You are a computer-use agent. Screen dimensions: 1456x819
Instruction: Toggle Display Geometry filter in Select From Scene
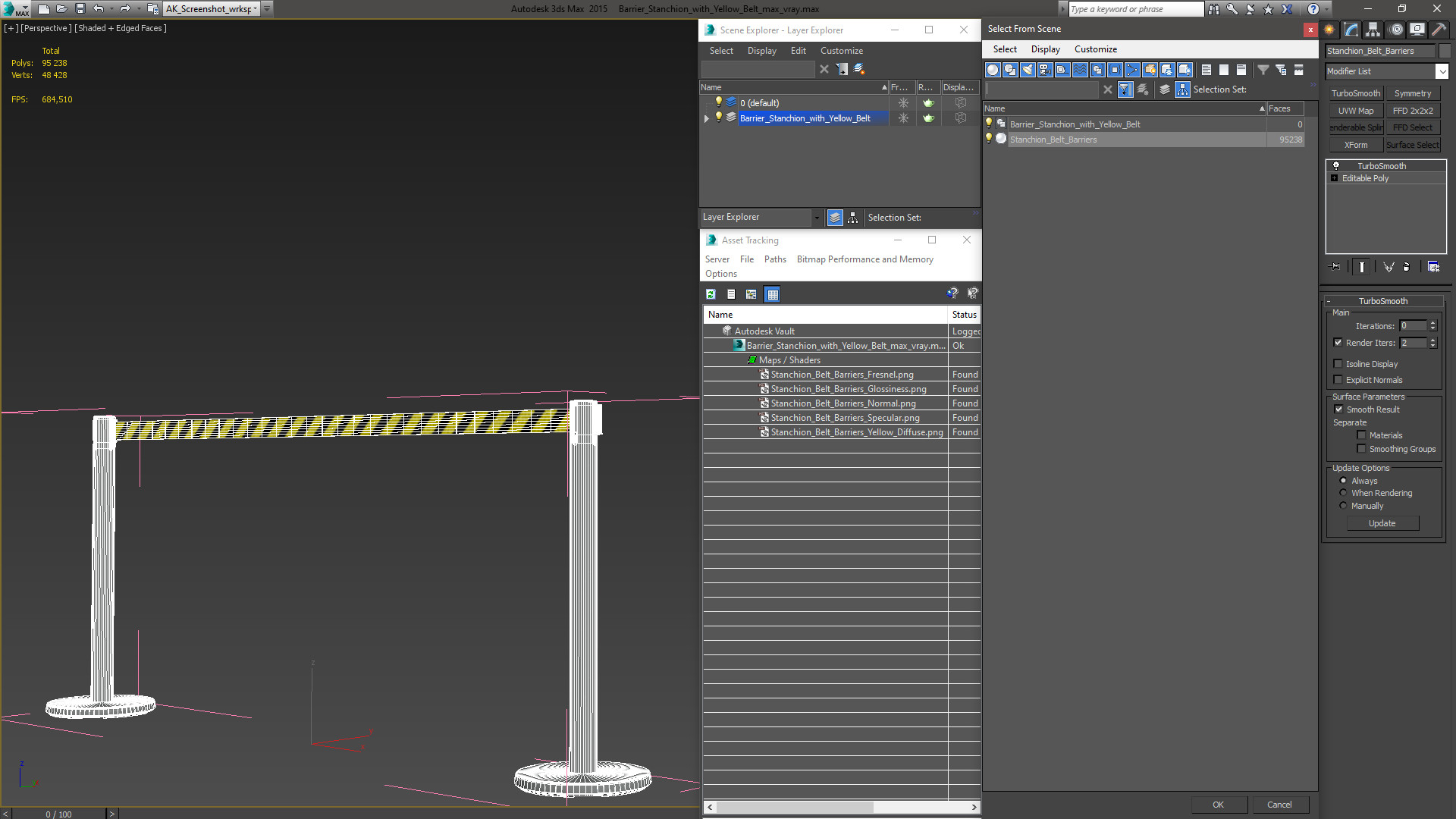pyautogui.click(x=993, y=70)
